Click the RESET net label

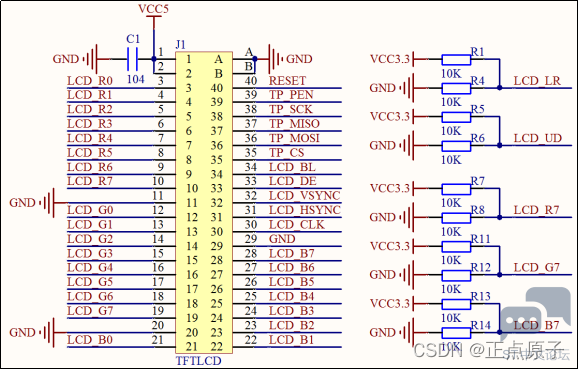pyautogui.click(x=287, y=80)
